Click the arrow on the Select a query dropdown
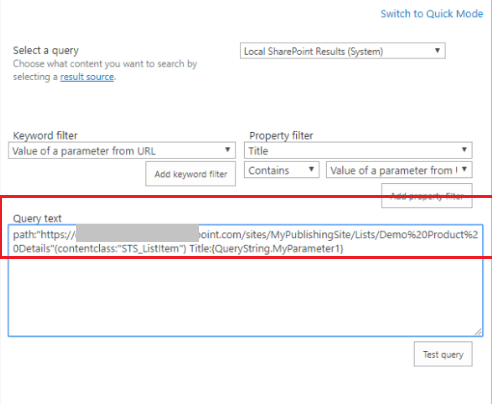 [437, 51]
